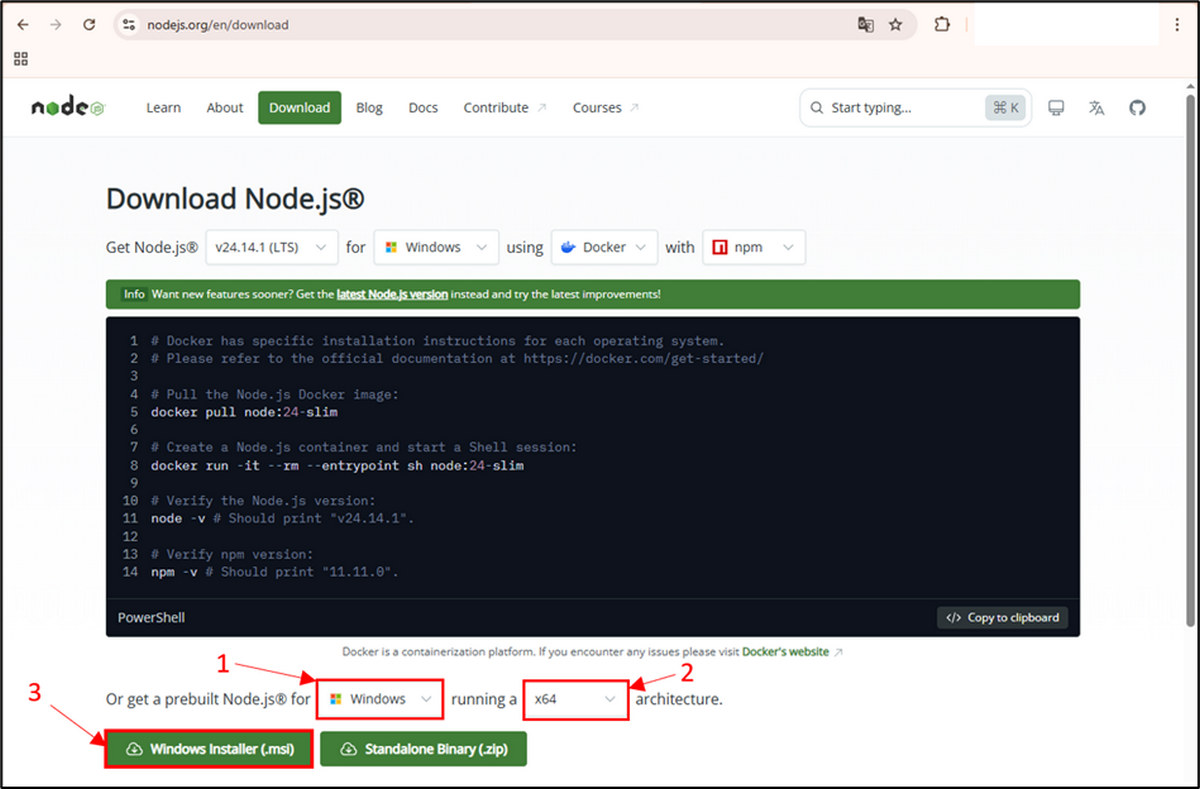
Task: Click the display theme monitor icon
Action: click(1056, 107)
